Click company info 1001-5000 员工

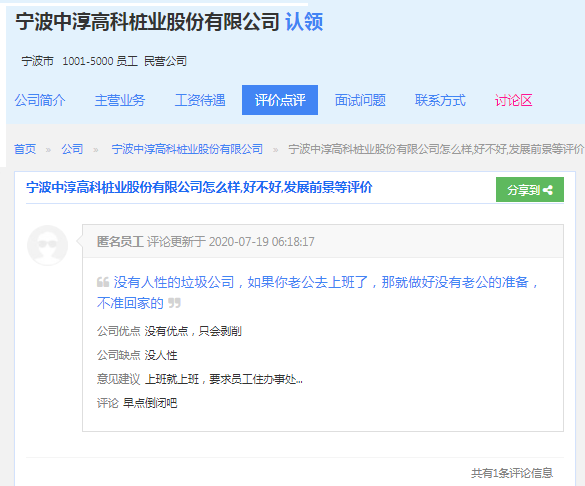coord(100,61)
